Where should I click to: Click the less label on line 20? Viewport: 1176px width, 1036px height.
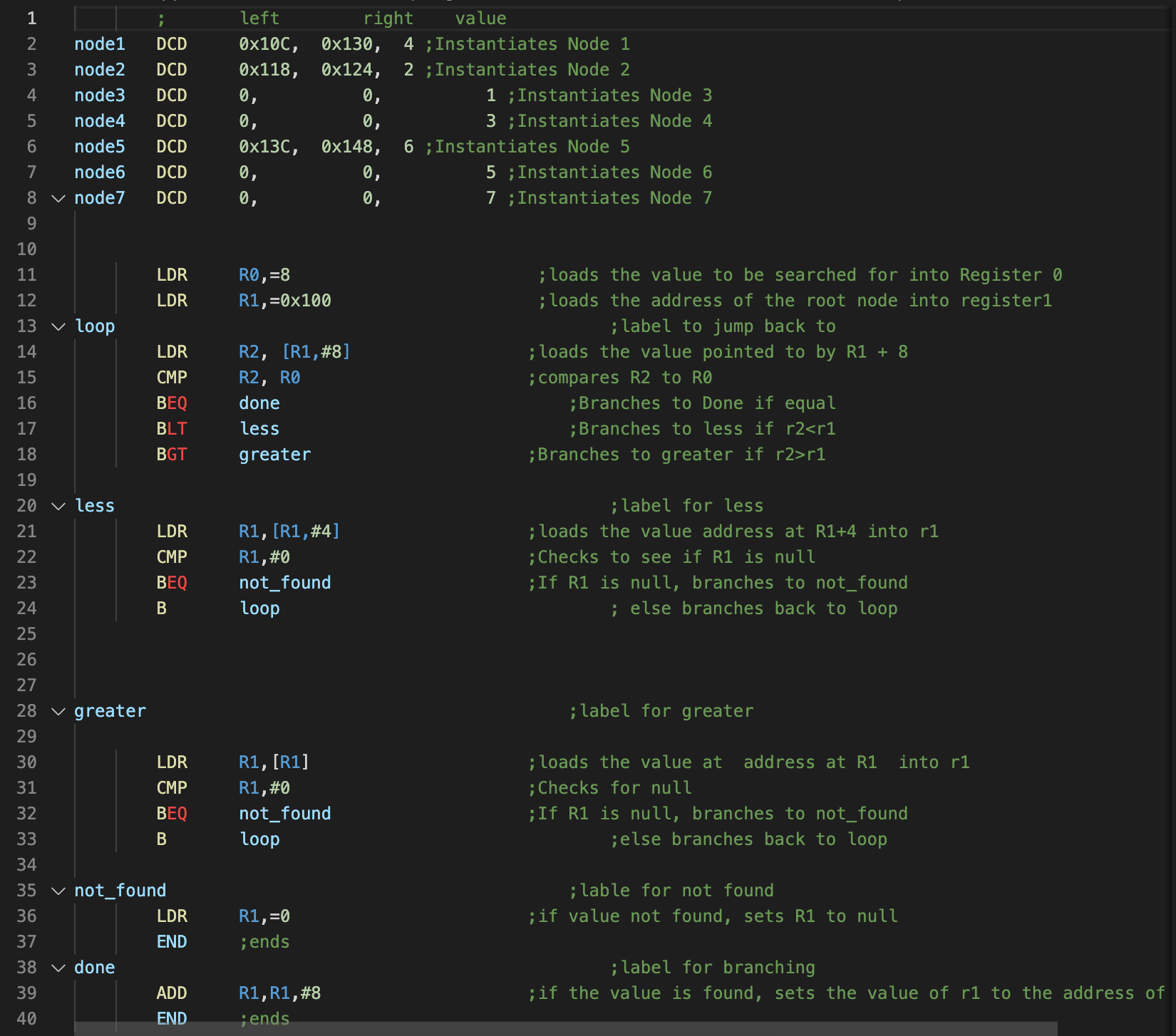(95, 506)
